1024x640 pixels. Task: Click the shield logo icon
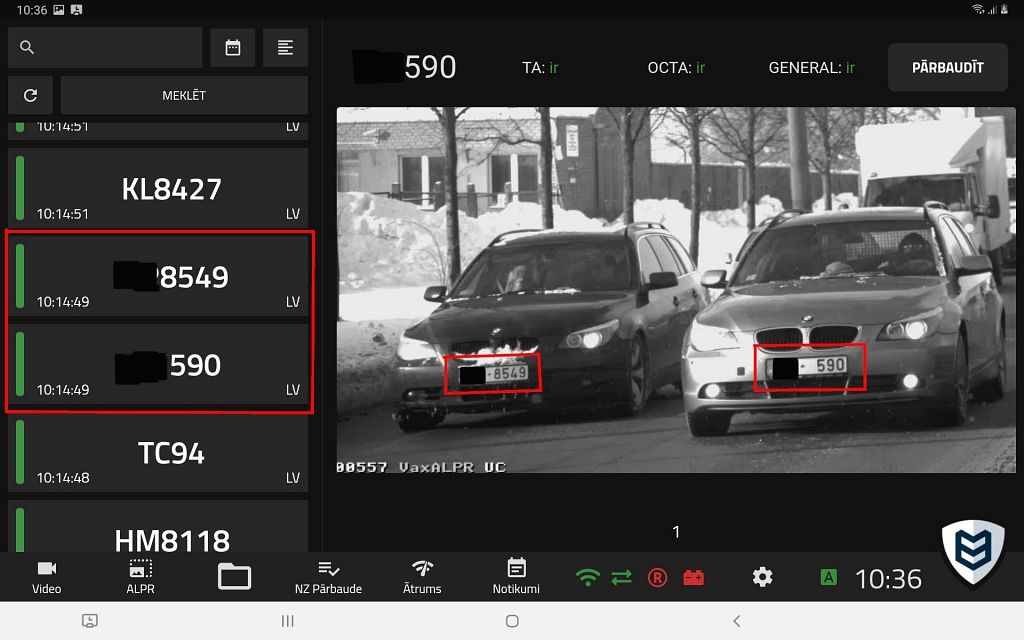point(973,552)
